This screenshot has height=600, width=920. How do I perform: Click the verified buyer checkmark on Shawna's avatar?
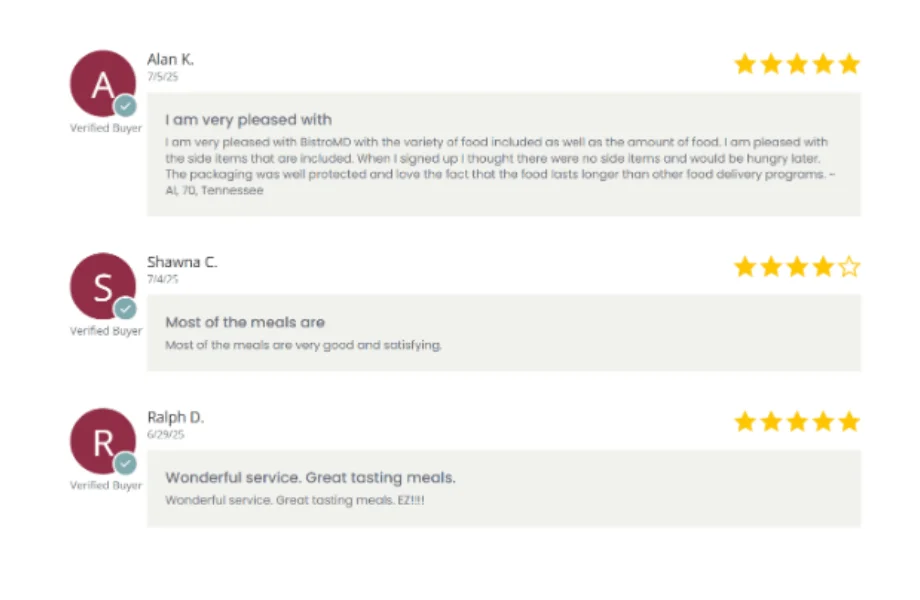[x=126, y=309]
